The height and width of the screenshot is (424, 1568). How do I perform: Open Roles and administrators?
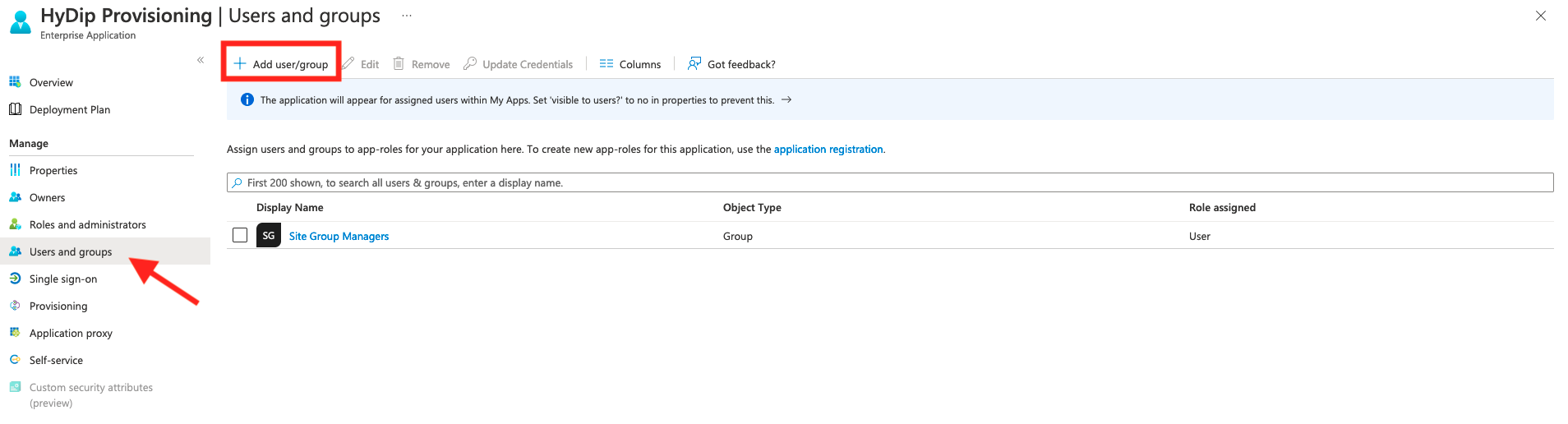click(x=88, y=224)
